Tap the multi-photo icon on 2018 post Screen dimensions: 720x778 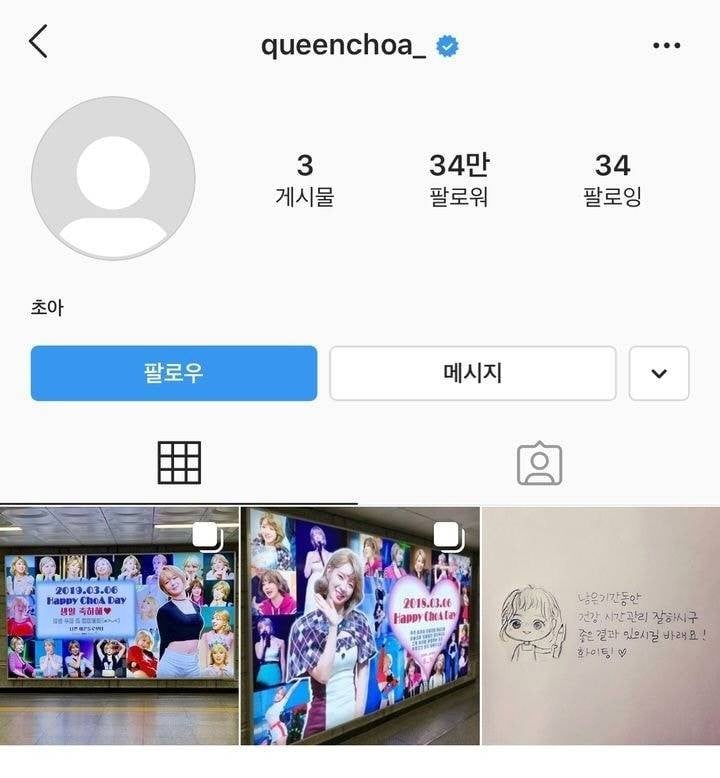click(449, 536)
